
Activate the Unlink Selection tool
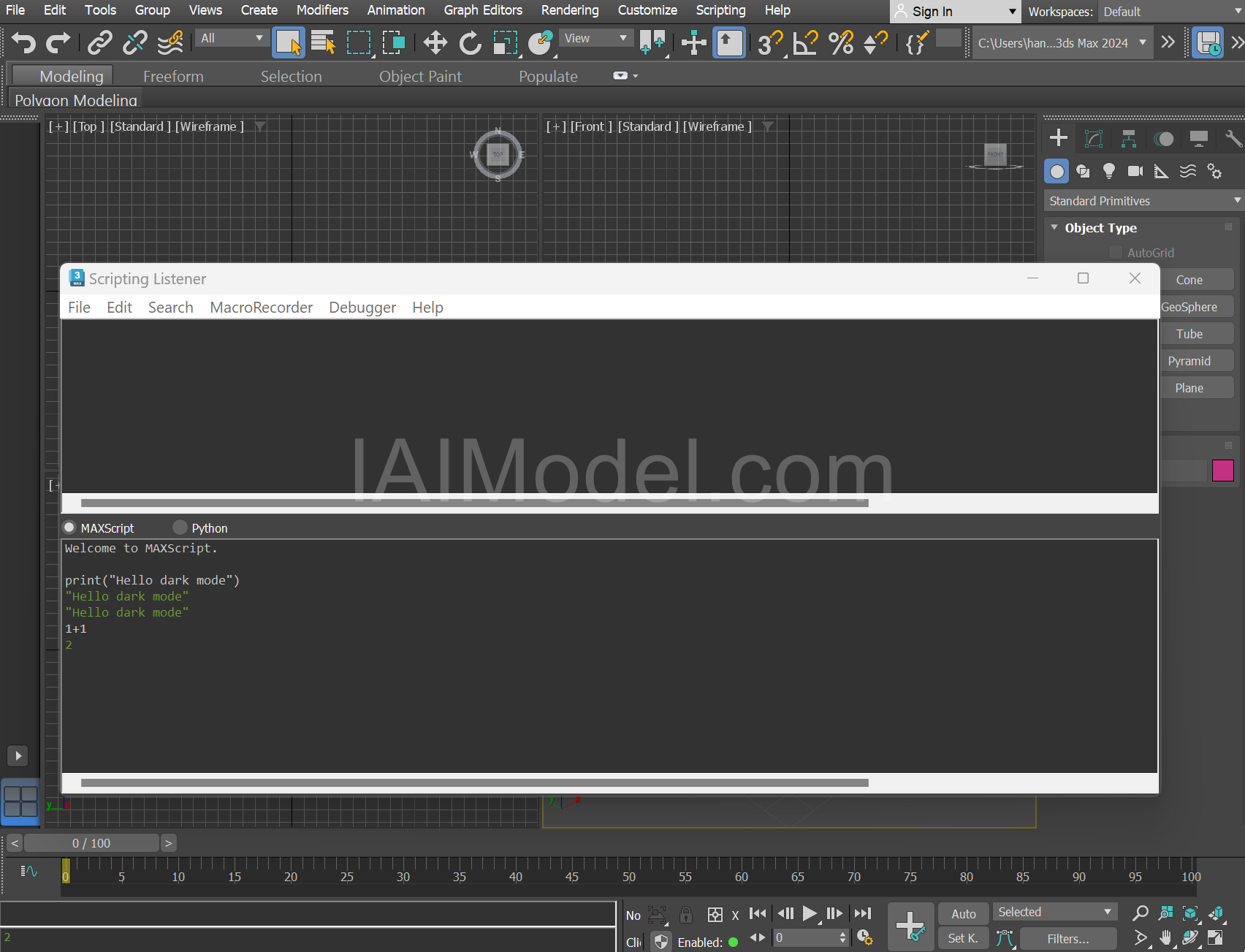click(x=134, y=43)
